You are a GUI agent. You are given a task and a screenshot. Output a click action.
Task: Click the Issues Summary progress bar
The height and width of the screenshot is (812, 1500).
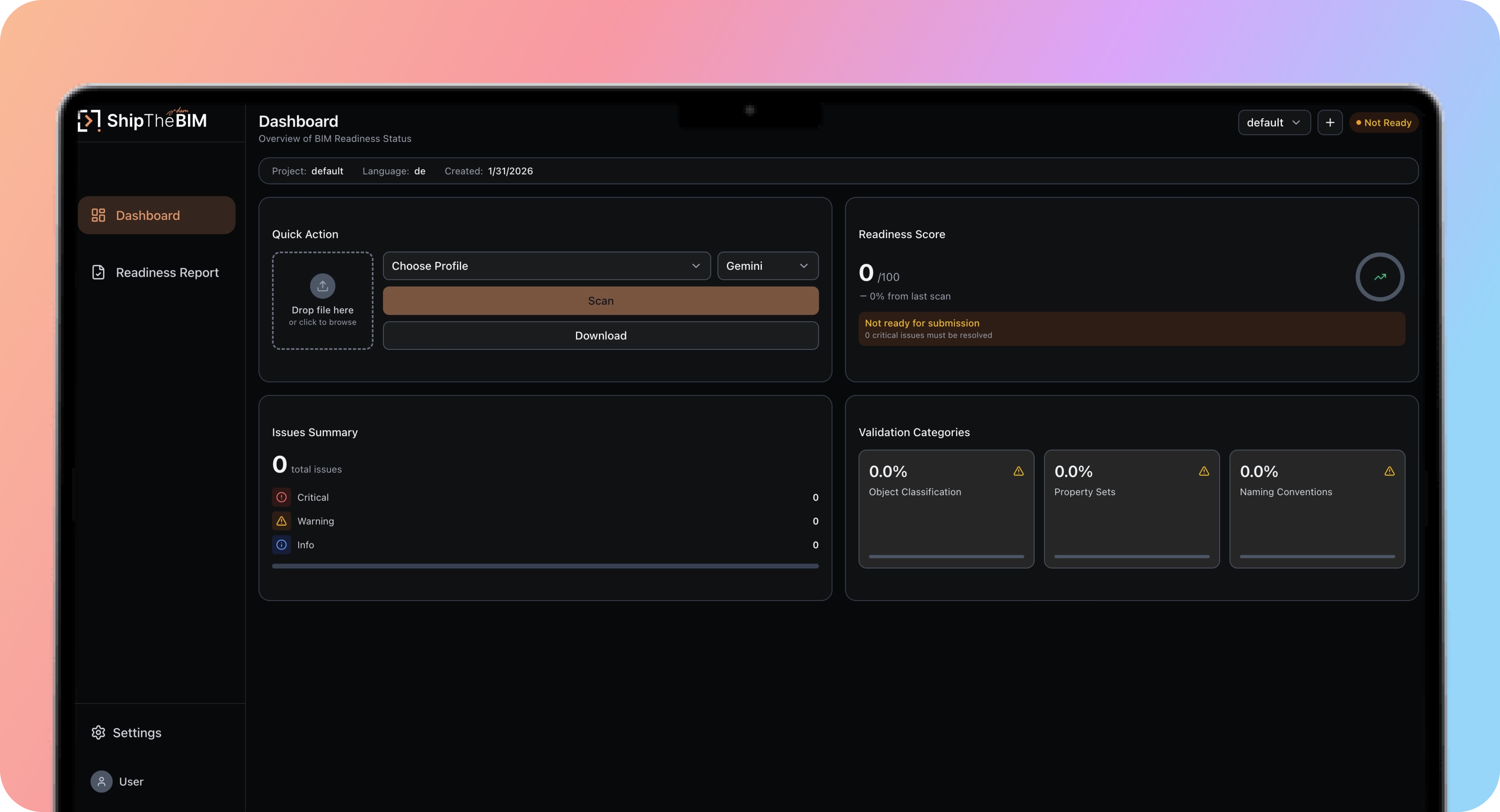[545, 566]
